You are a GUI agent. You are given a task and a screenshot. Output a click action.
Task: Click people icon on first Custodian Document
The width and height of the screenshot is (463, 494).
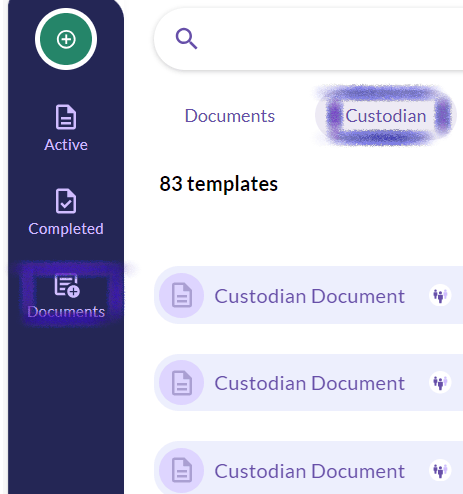440,295
